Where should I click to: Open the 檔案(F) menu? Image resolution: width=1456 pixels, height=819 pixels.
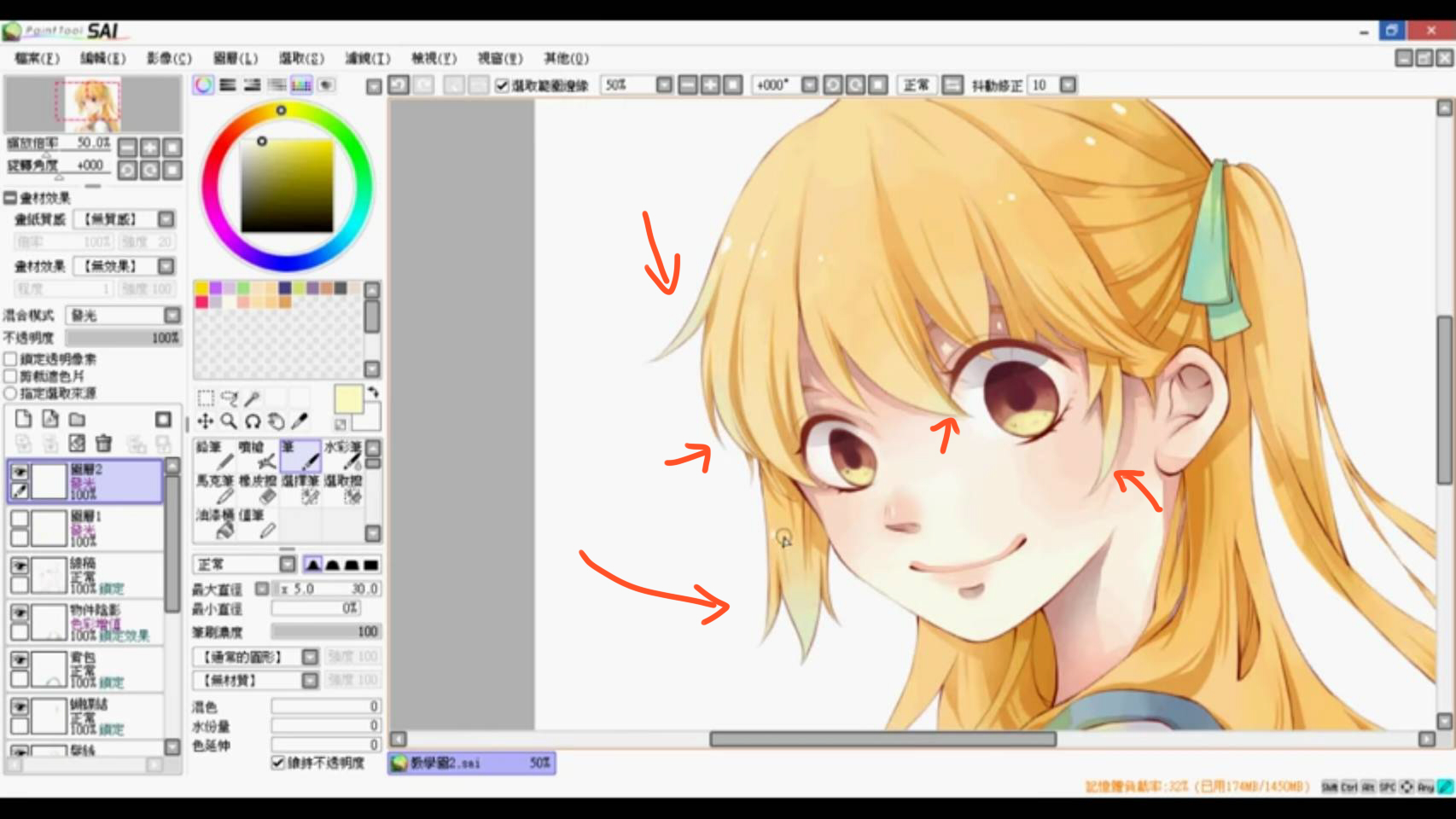pos(38,58)
